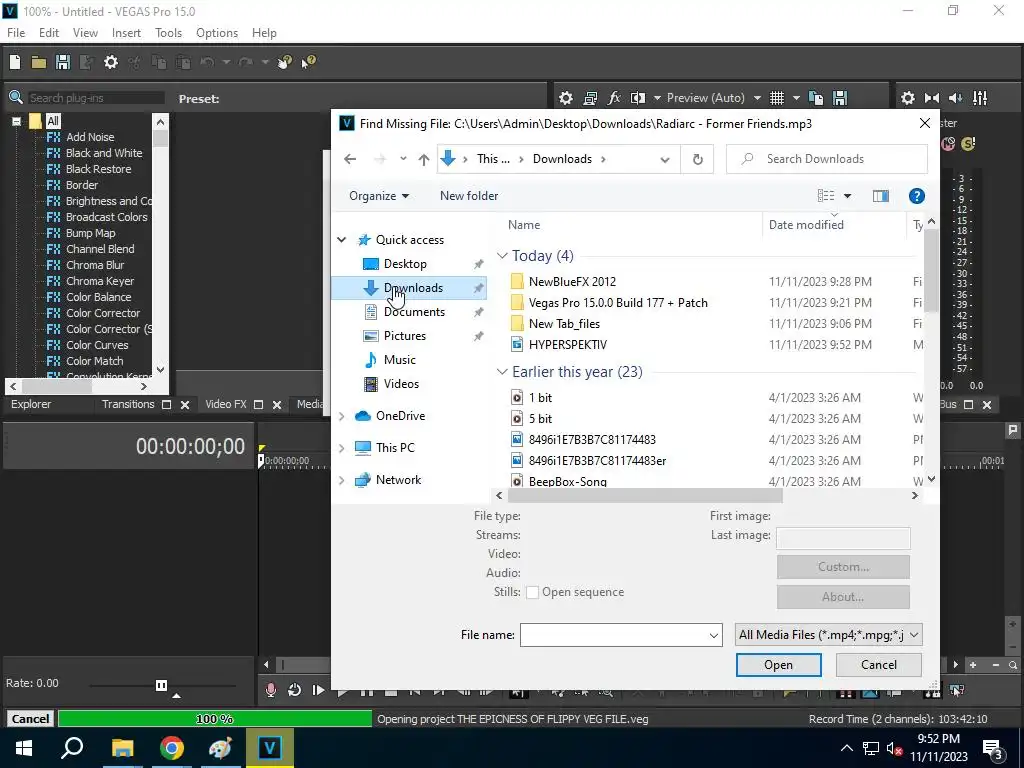Click the dialog help question mark icon
1024x768 pixels.
click(916, 196)
